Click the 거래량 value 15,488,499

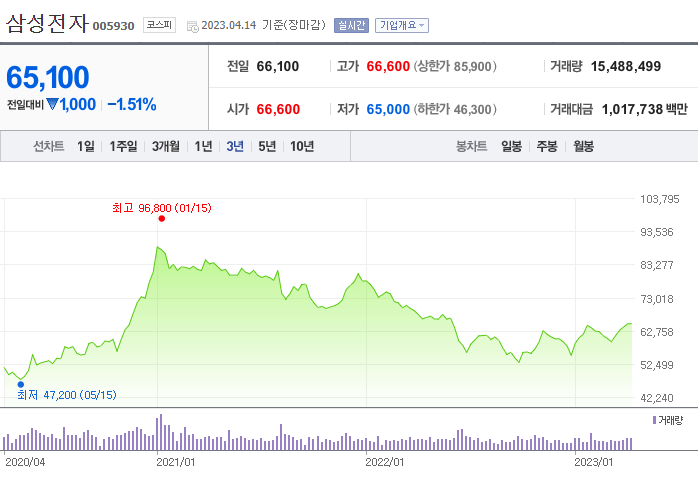point(626,66)
